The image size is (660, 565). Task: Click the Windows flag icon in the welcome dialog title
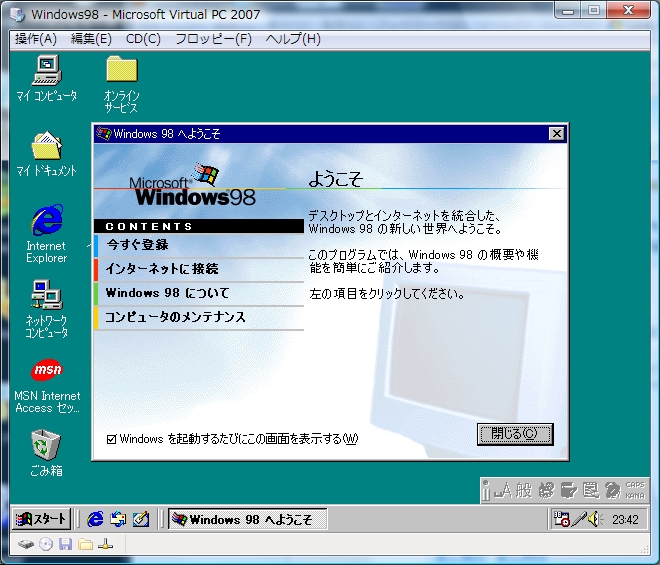pyautogui.click(x=104, y=133)
